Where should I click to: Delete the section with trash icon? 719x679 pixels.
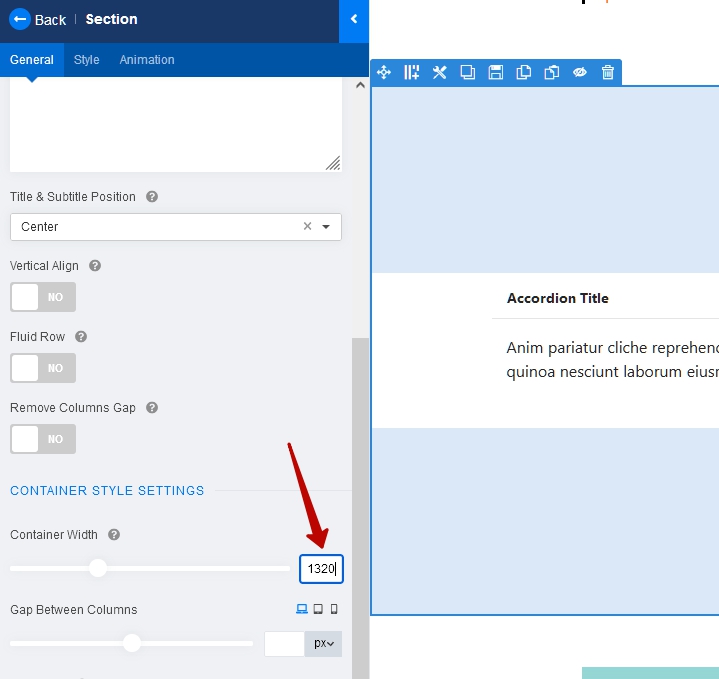click(x=608, y=72)
